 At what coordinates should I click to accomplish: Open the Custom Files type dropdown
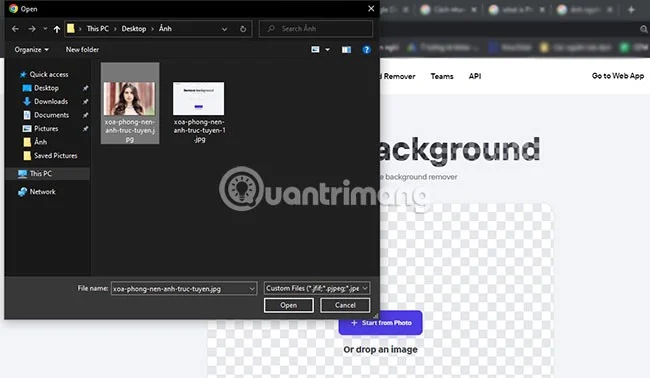317,288
